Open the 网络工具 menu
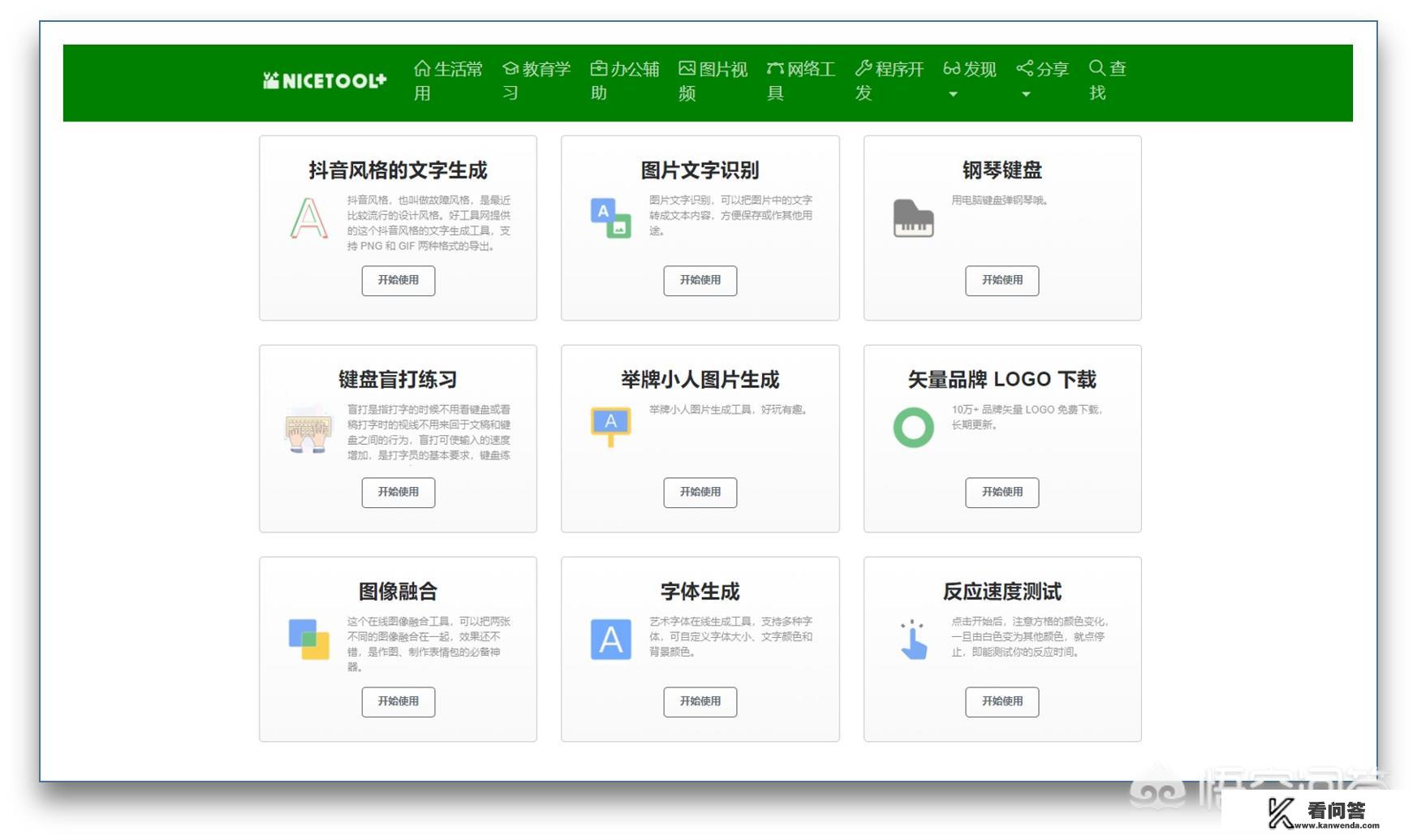The height and width of the screenshot is (840, 1417). pos(801,80)
